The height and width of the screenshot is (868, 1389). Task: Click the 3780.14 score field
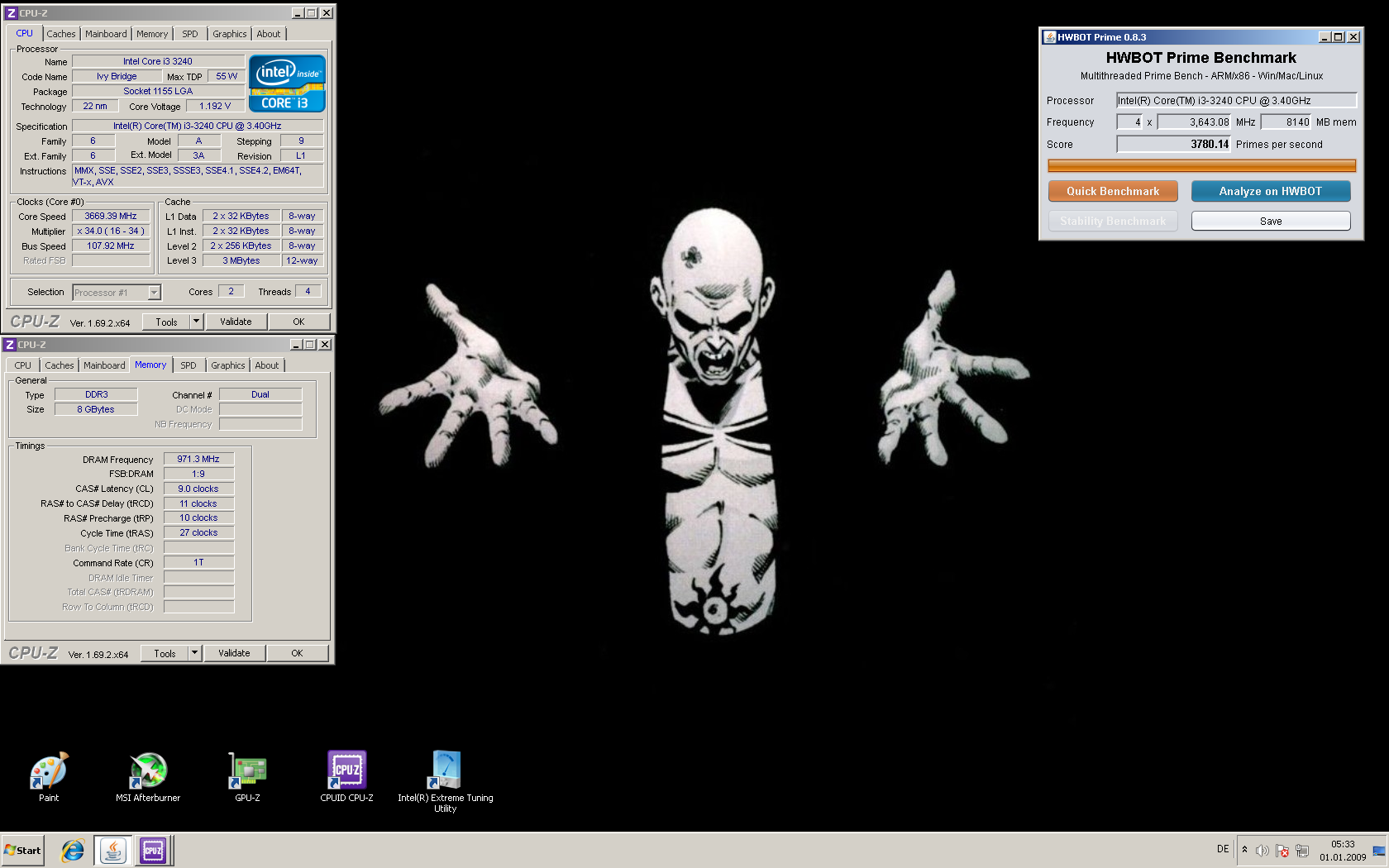coord(1174,144)
